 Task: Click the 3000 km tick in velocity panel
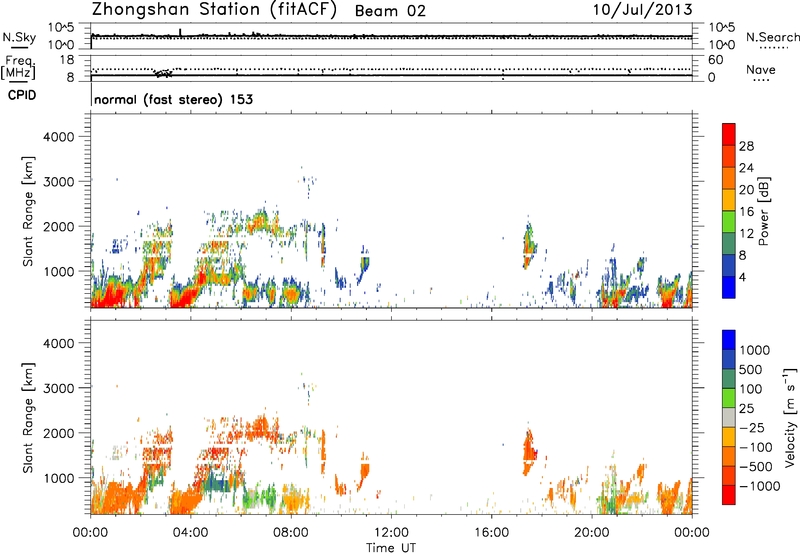pos(59,388)
